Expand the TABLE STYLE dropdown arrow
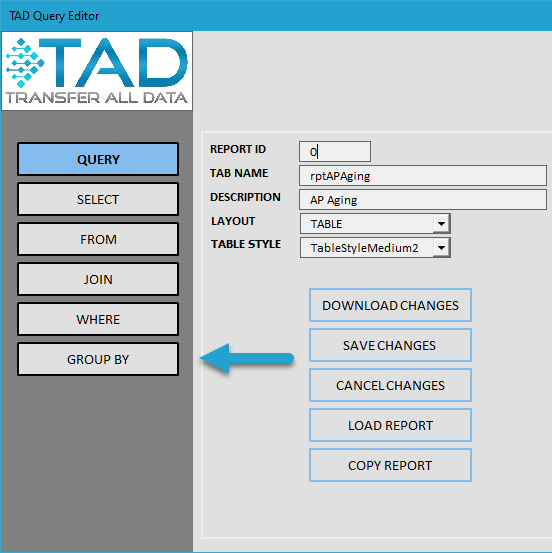The height and width of the screenshot is (553, 552). click(x=441, y=248)
